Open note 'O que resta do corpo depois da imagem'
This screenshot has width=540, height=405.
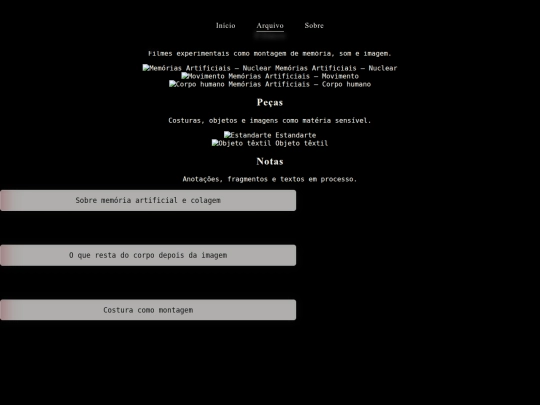click(x=148, y=255)
